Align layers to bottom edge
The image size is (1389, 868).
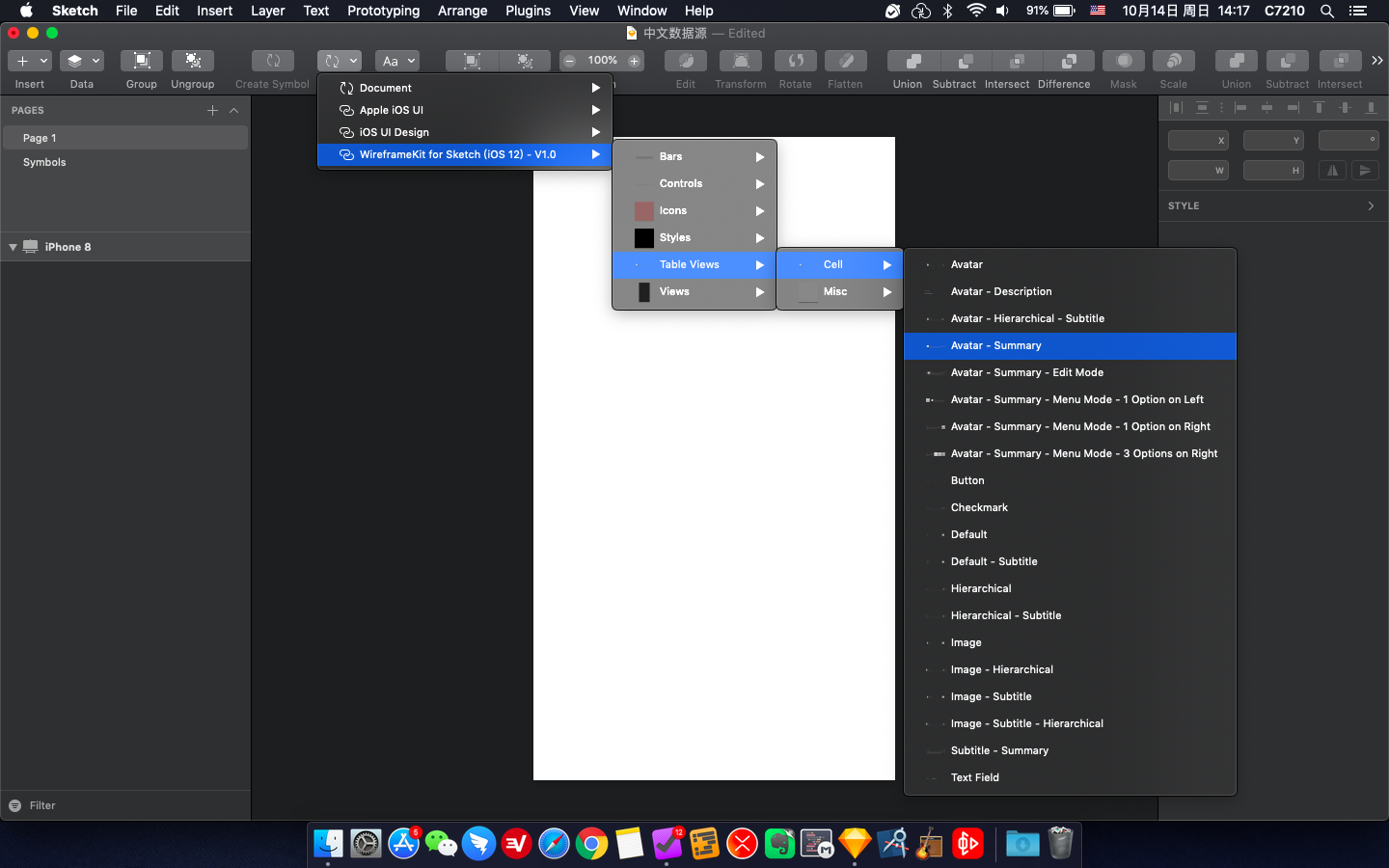[x=1372, y=108]
